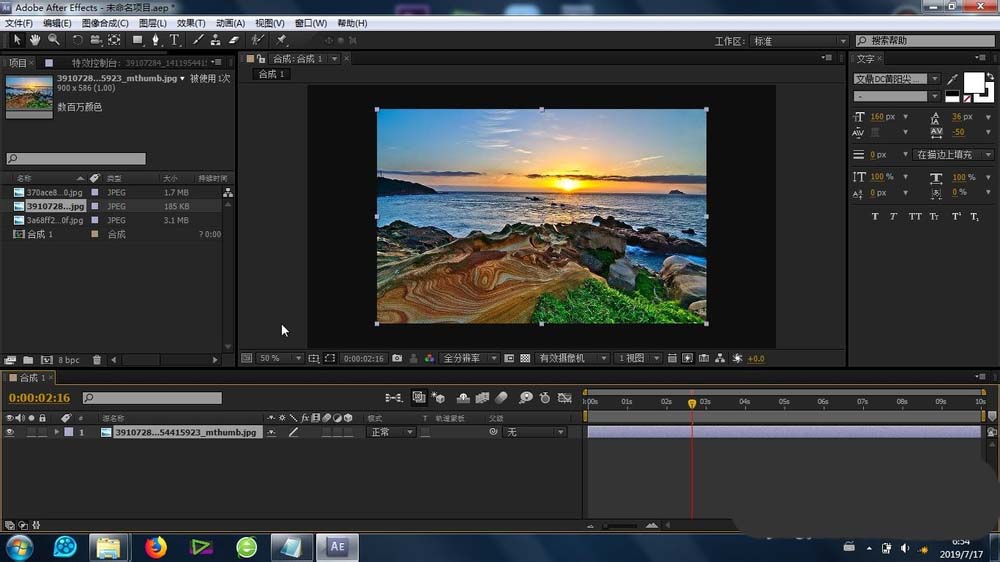Click the white fill color swatch

click(x=972, y=82)
